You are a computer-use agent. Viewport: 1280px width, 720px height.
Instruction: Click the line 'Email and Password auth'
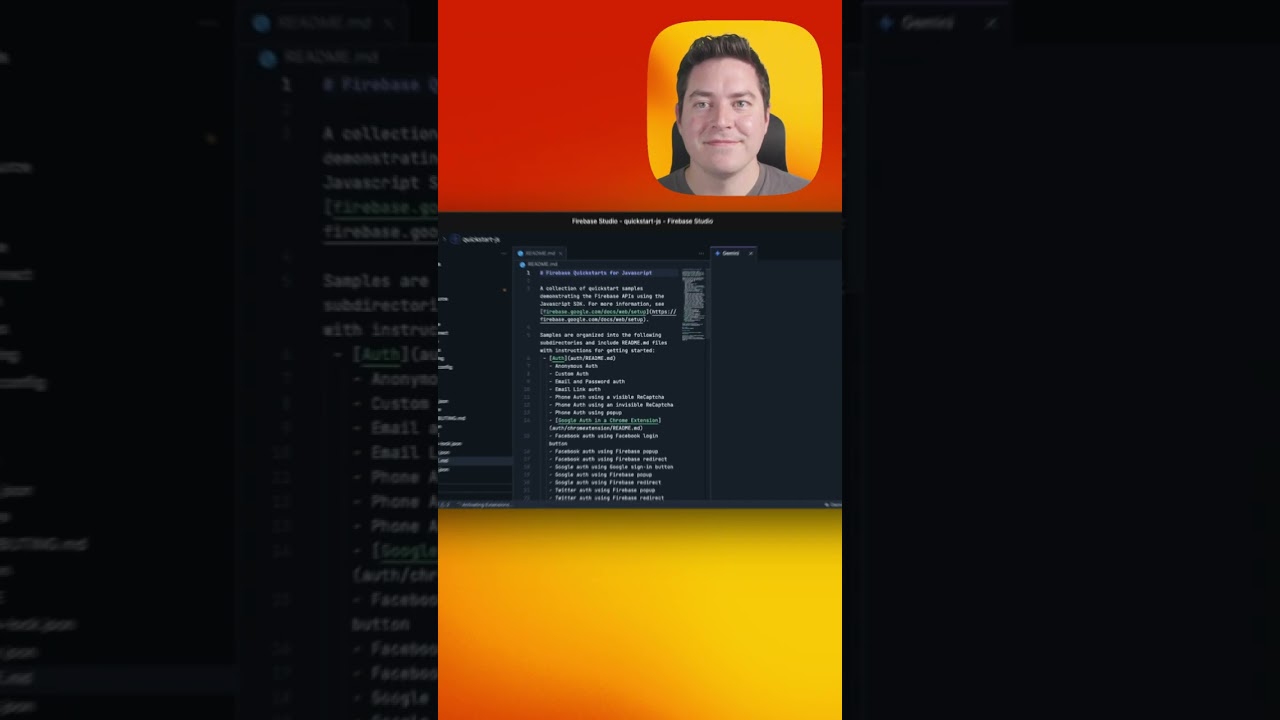[587, 381]
